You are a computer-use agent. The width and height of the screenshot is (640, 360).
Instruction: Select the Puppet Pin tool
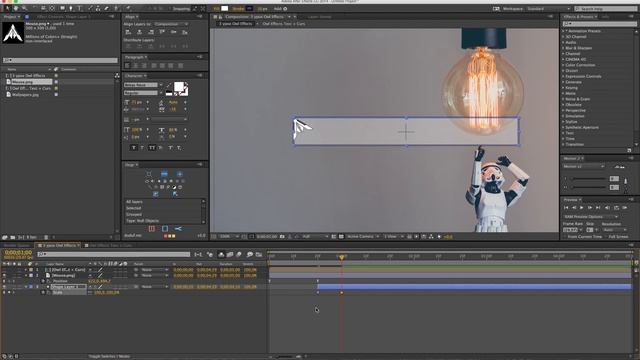tap(128, 8)
